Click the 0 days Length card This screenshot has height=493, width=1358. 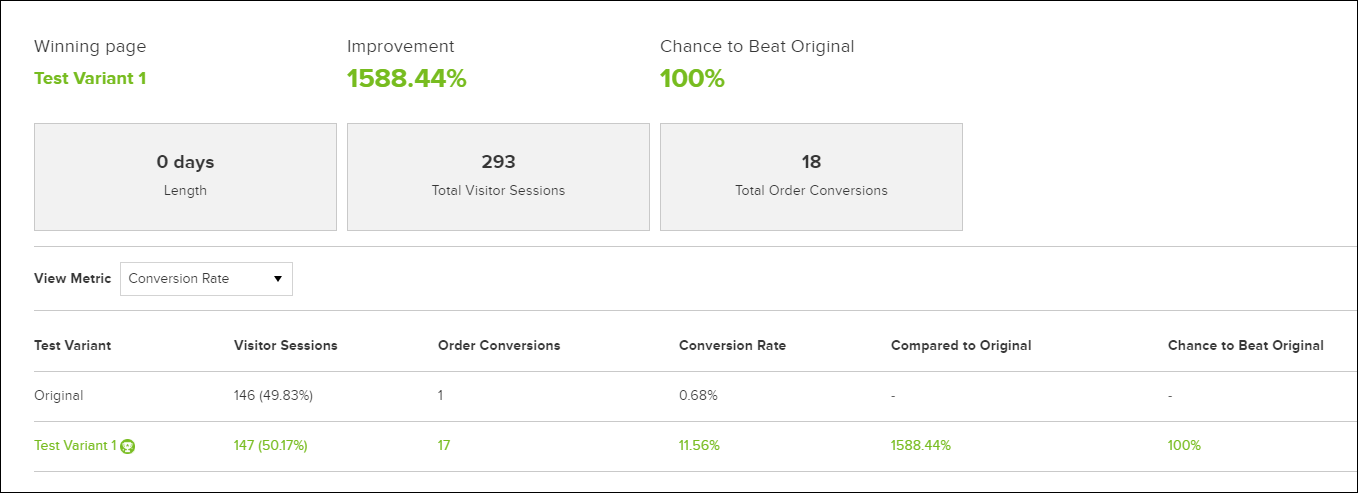pos(185,176)
